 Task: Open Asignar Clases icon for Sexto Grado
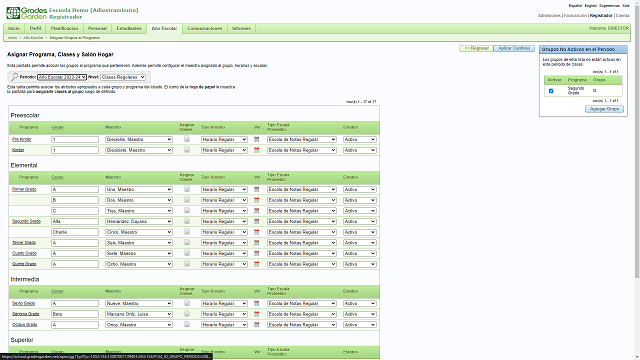(x=187, y=303)
